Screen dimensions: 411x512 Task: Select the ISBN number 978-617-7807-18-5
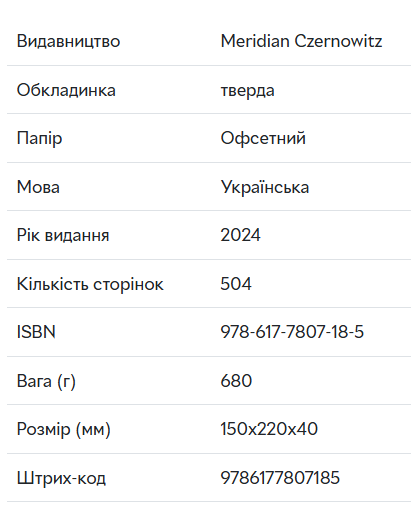(292, 332)
